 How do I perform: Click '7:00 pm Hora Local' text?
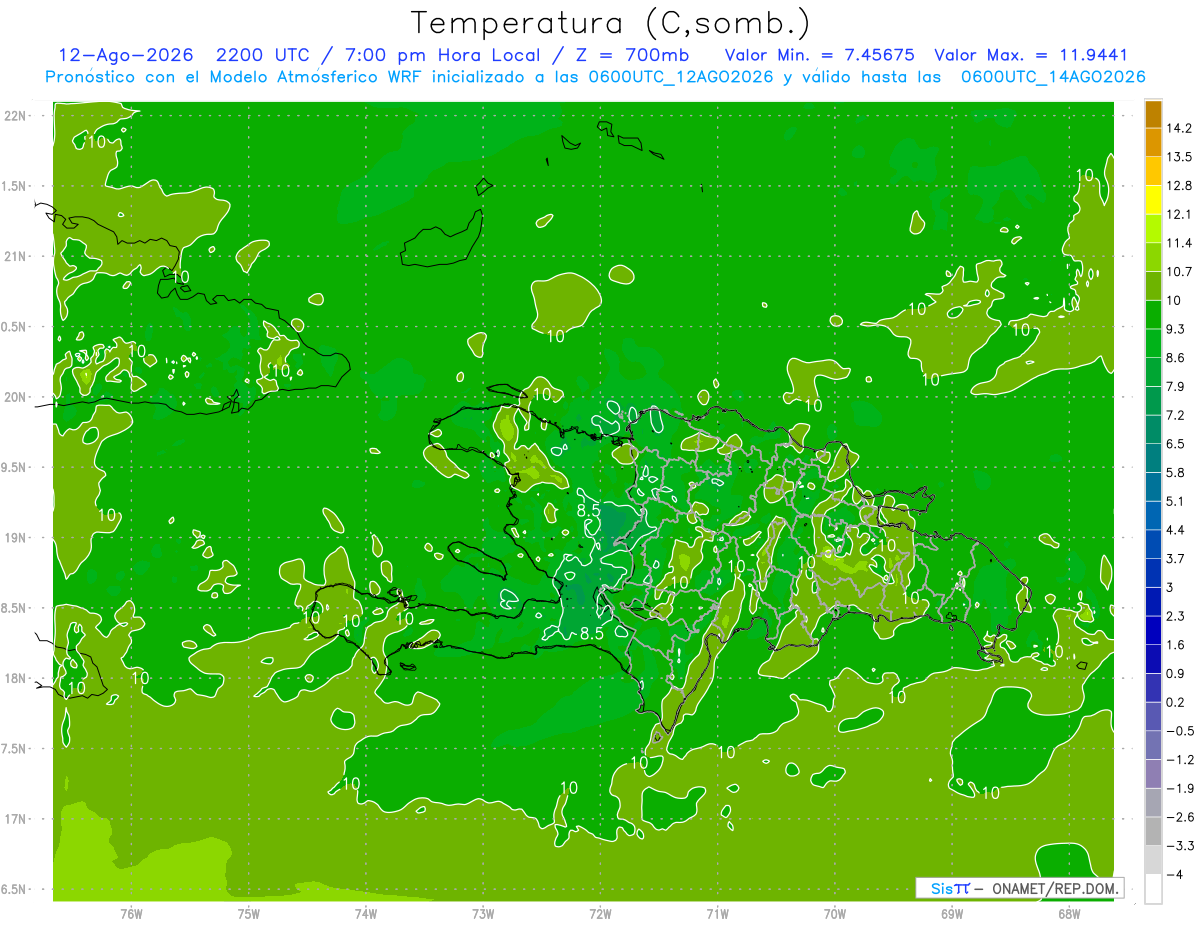pos(445,55)
